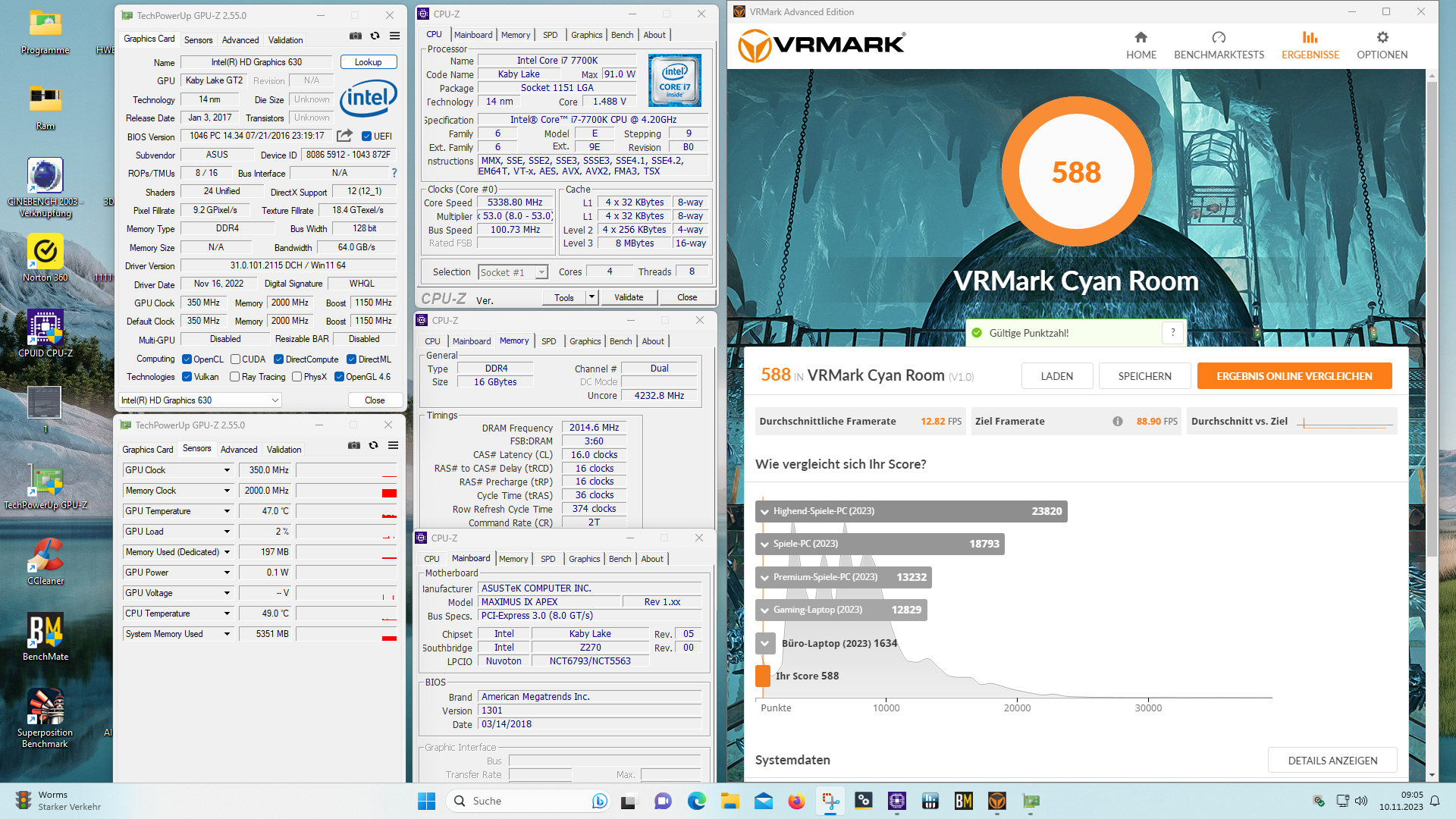This screenshot has height=819, width=1456.
Task: Click the camera icon in GPU-Z Sensors window
Action: pos(353,445)
